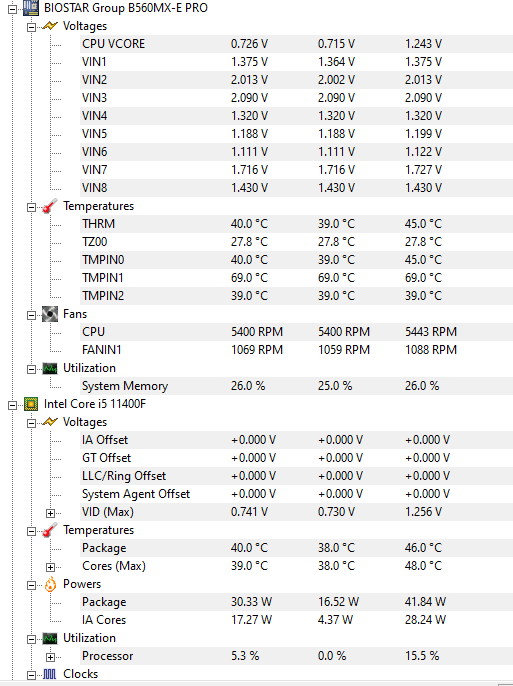Collapse the BIOSTAR Group B560MX-E PRO node

(x=12, y=9)
